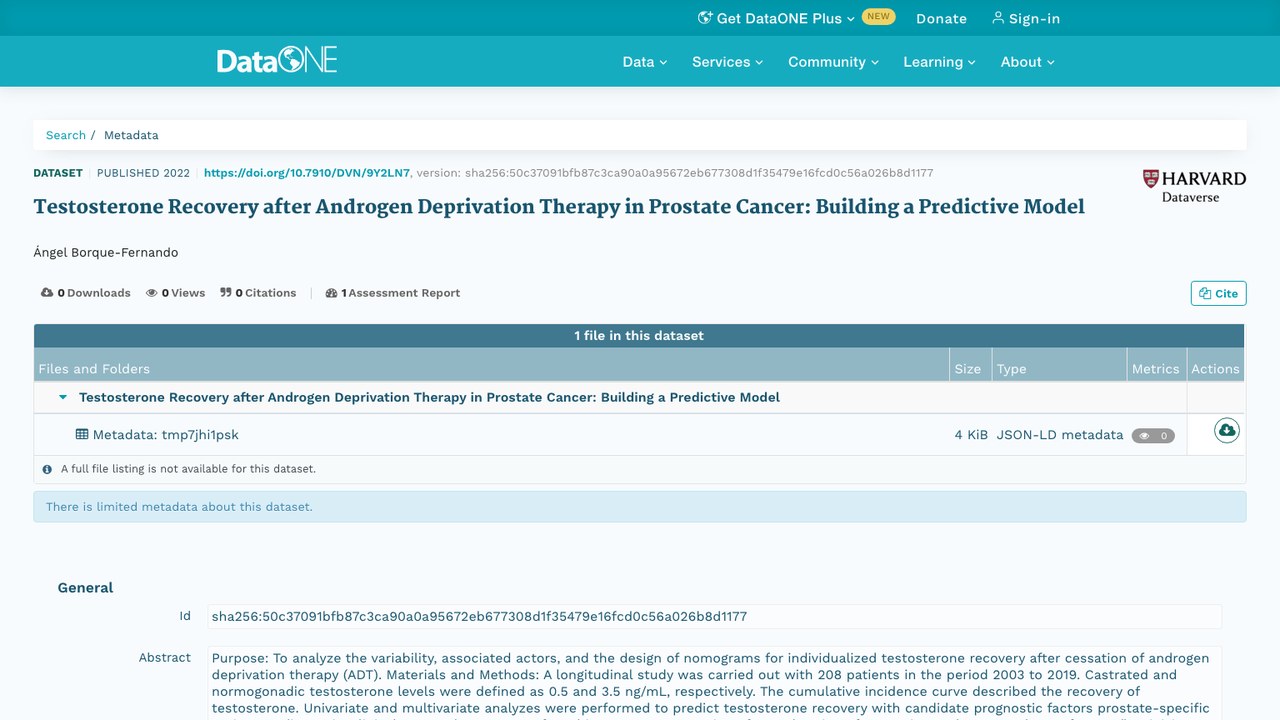This screenshot has width=1280, height=720.
Task: Click the NEW badge
Action: coord(878,17)
